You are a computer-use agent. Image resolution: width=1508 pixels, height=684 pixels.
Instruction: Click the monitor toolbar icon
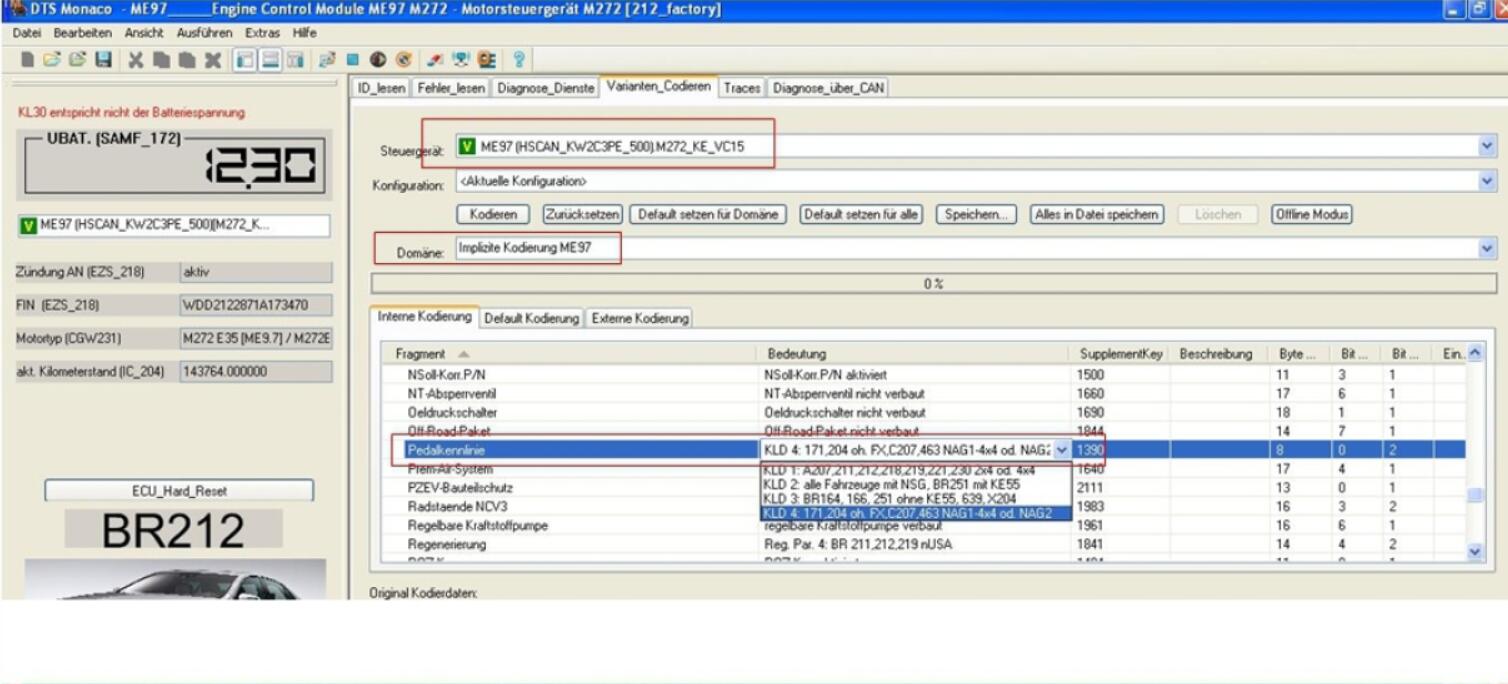[461, 60]
